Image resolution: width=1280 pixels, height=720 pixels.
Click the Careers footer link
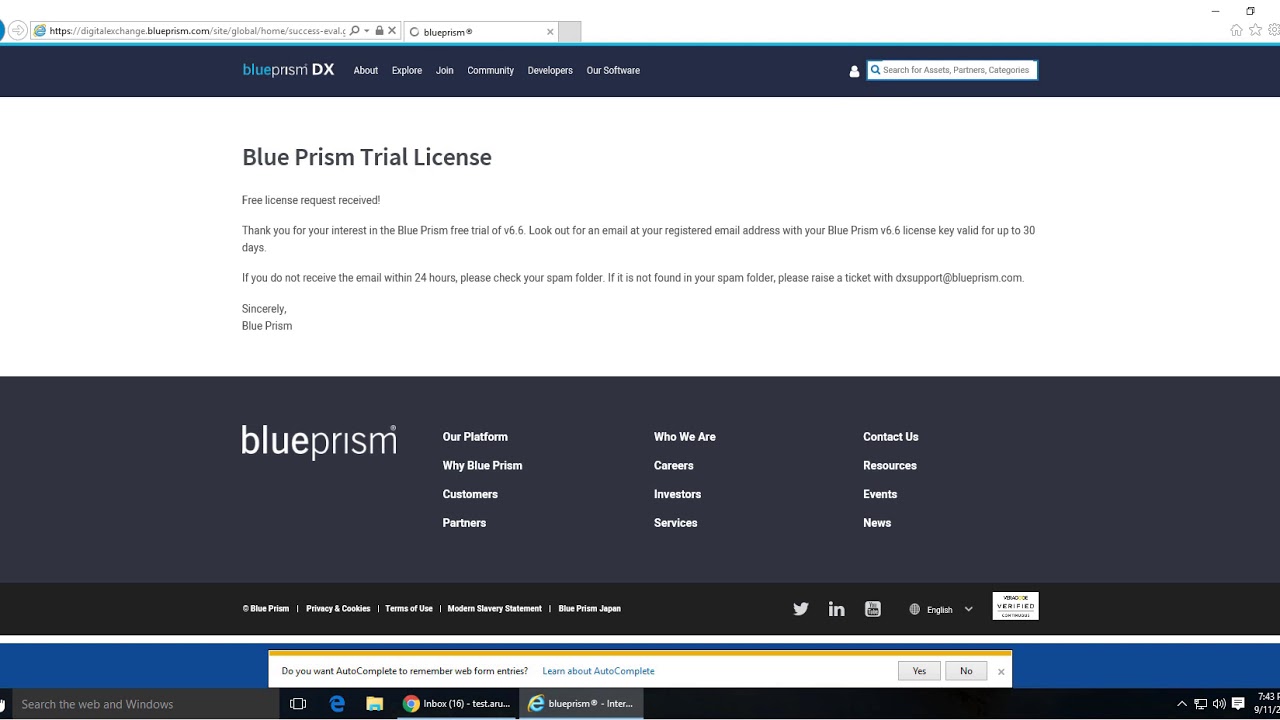(x=674, y=466)
